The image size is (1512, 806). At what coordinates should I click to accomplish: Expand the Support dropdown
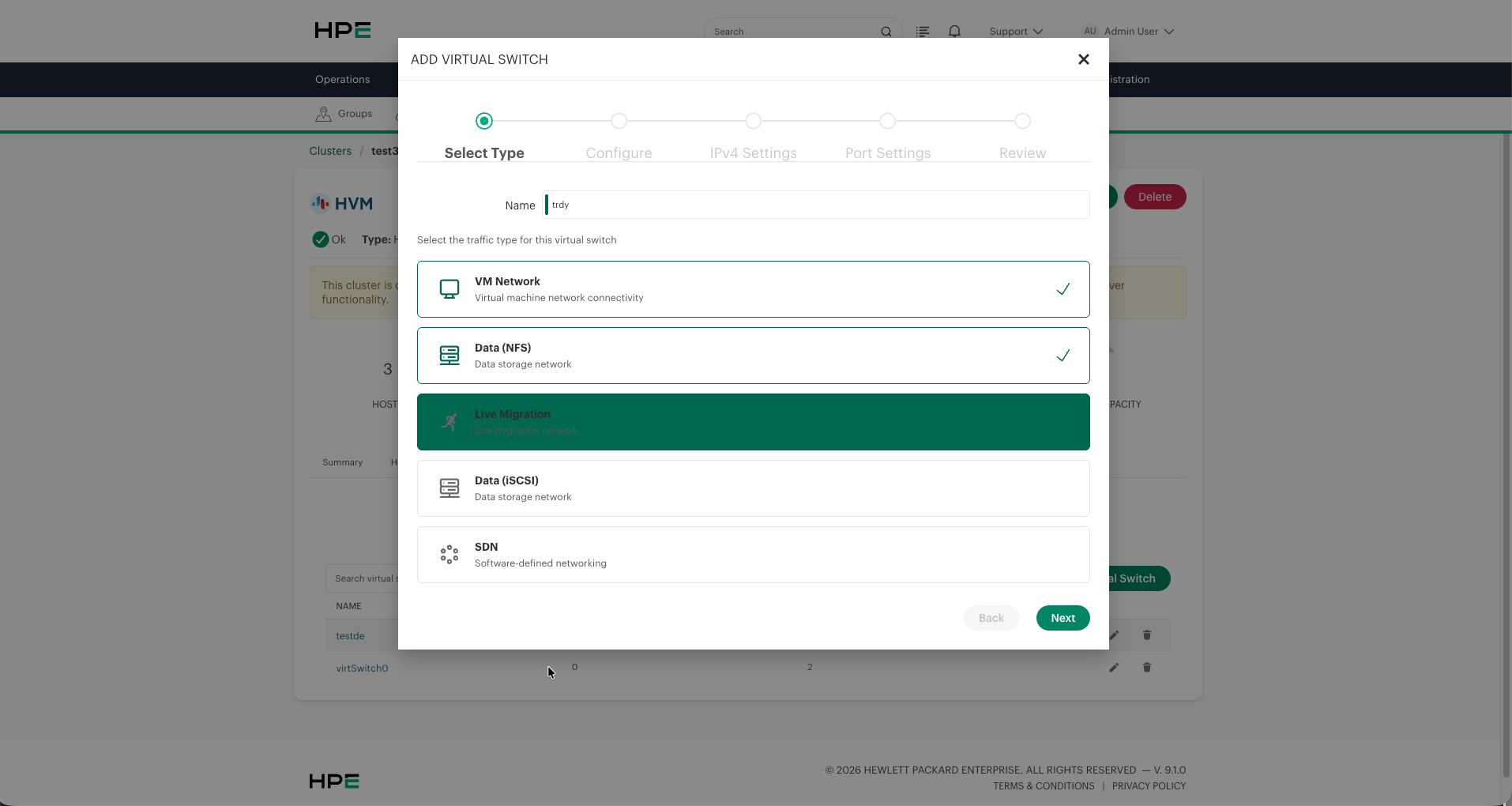click(x=1016, y=32)
